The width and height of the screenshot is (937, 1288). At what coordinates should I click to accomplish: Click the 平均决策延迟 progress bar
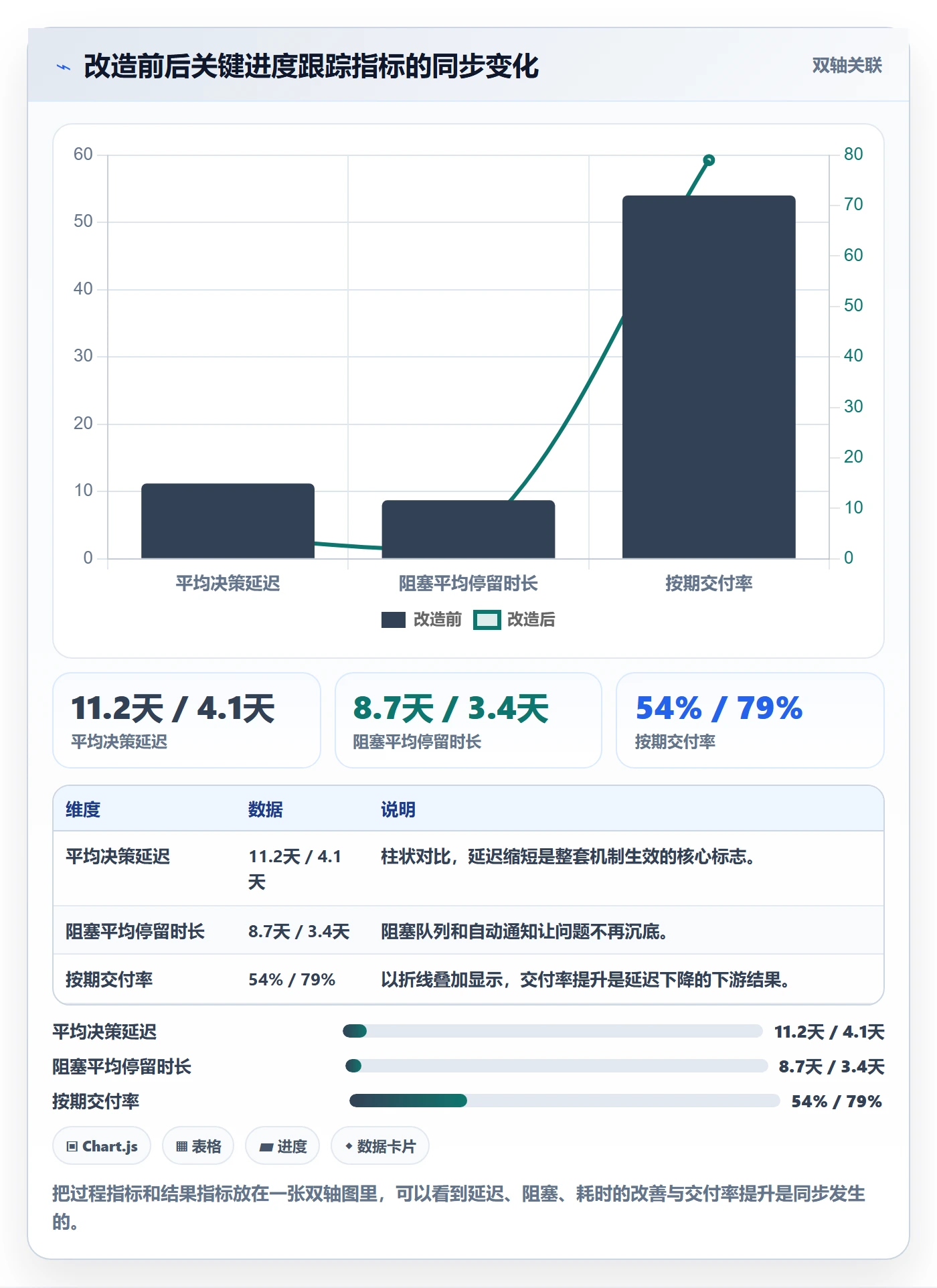click(x=553, y=1031)
